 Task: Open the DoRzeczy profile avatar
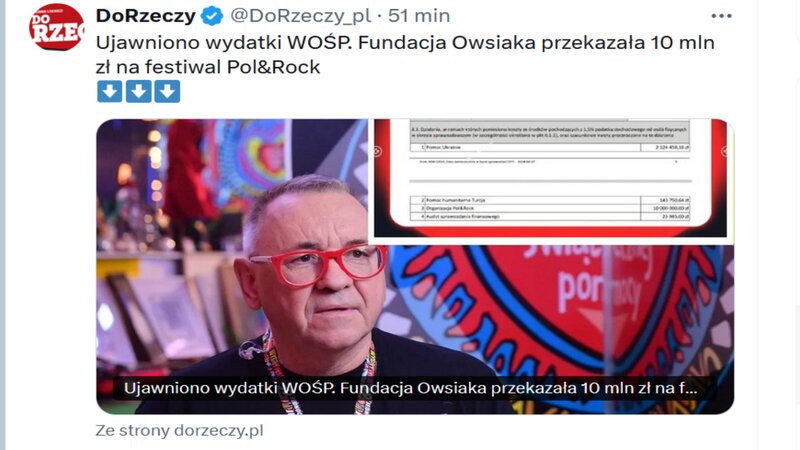coord(57,27)
